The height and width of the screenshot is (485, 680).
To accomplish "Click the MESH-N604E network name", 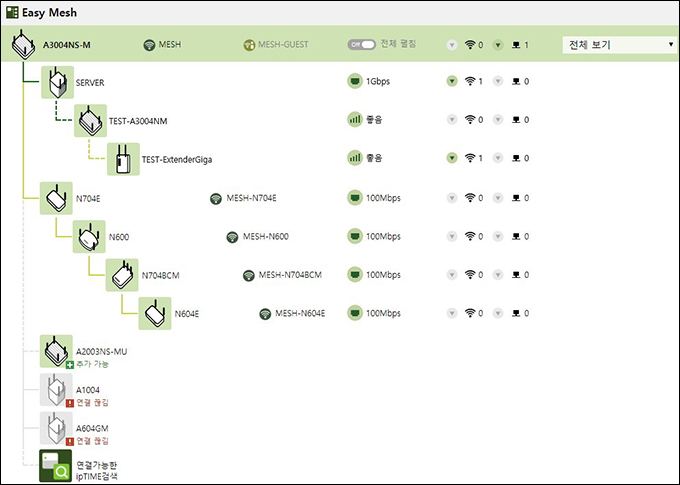I will pos(300,313).
